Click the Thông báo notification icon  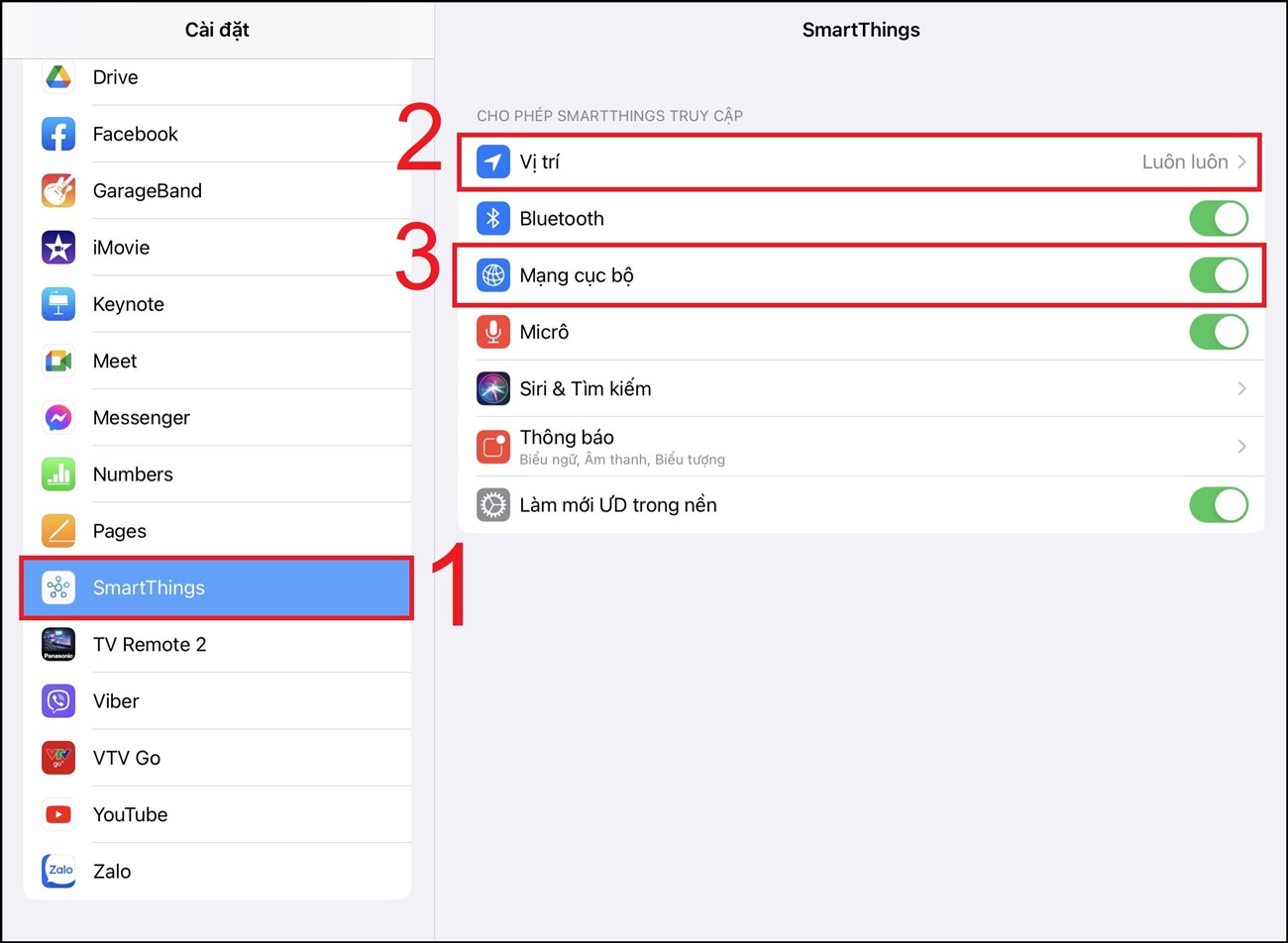click(493, 447)
